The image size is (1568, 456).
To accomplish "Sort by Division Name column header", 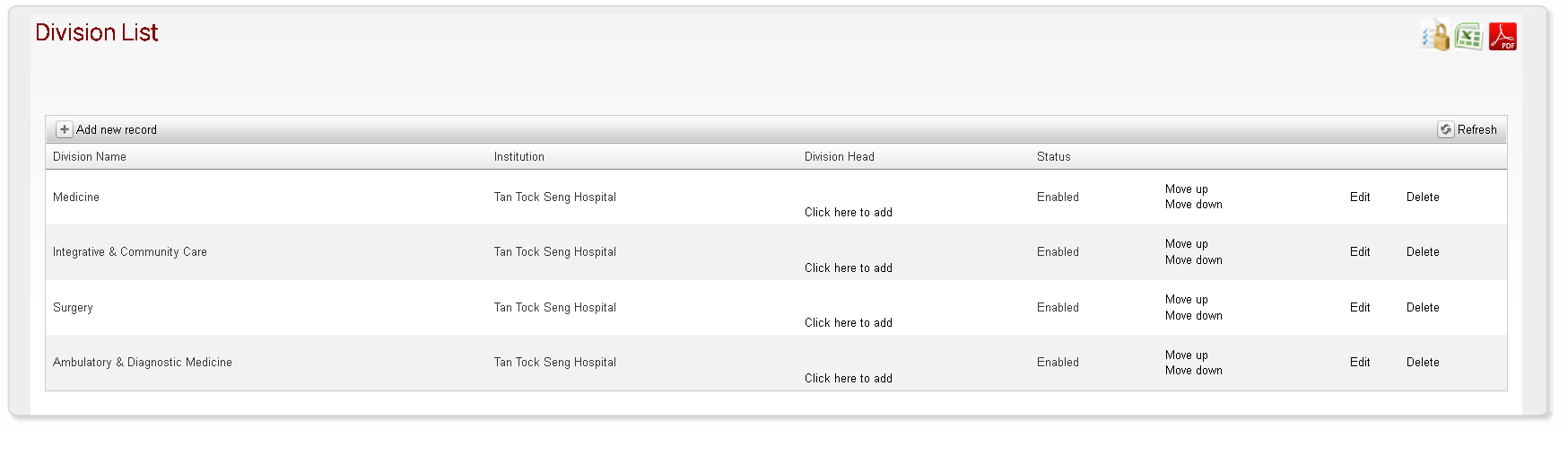I will 90,156.
